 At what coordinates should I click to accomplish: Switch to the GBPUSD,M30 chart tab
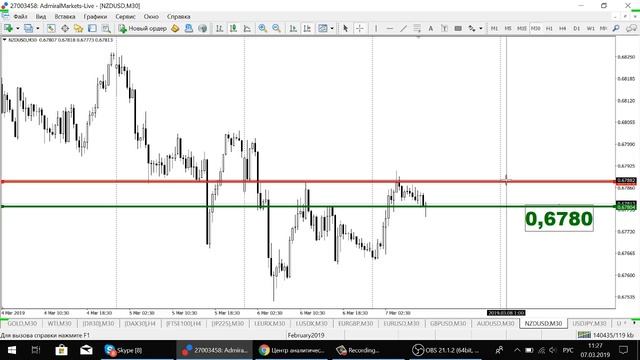pos(448,323)
